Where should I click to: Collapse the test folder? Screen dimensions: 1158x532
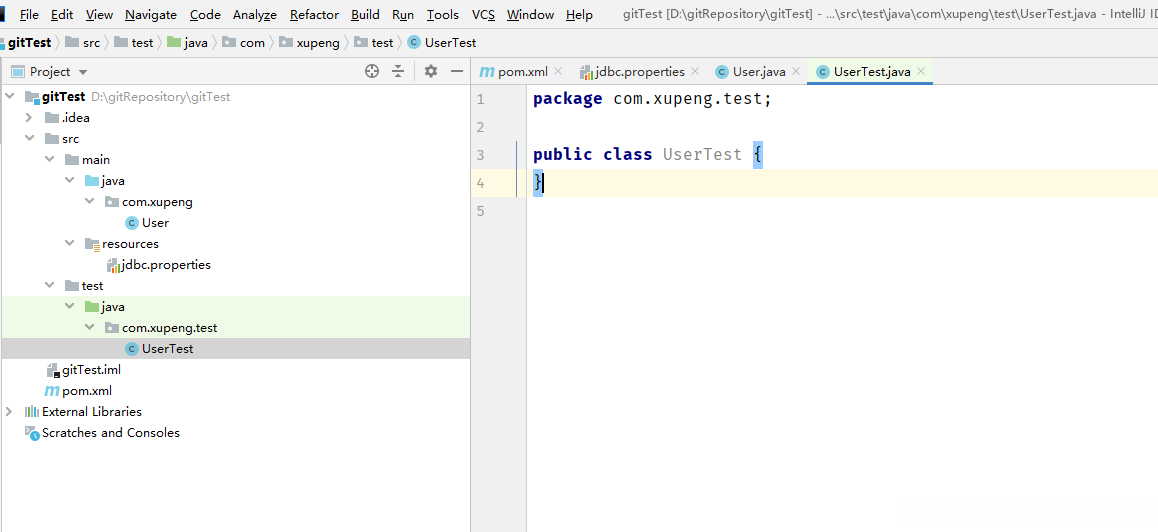click(x=49, y=285)
